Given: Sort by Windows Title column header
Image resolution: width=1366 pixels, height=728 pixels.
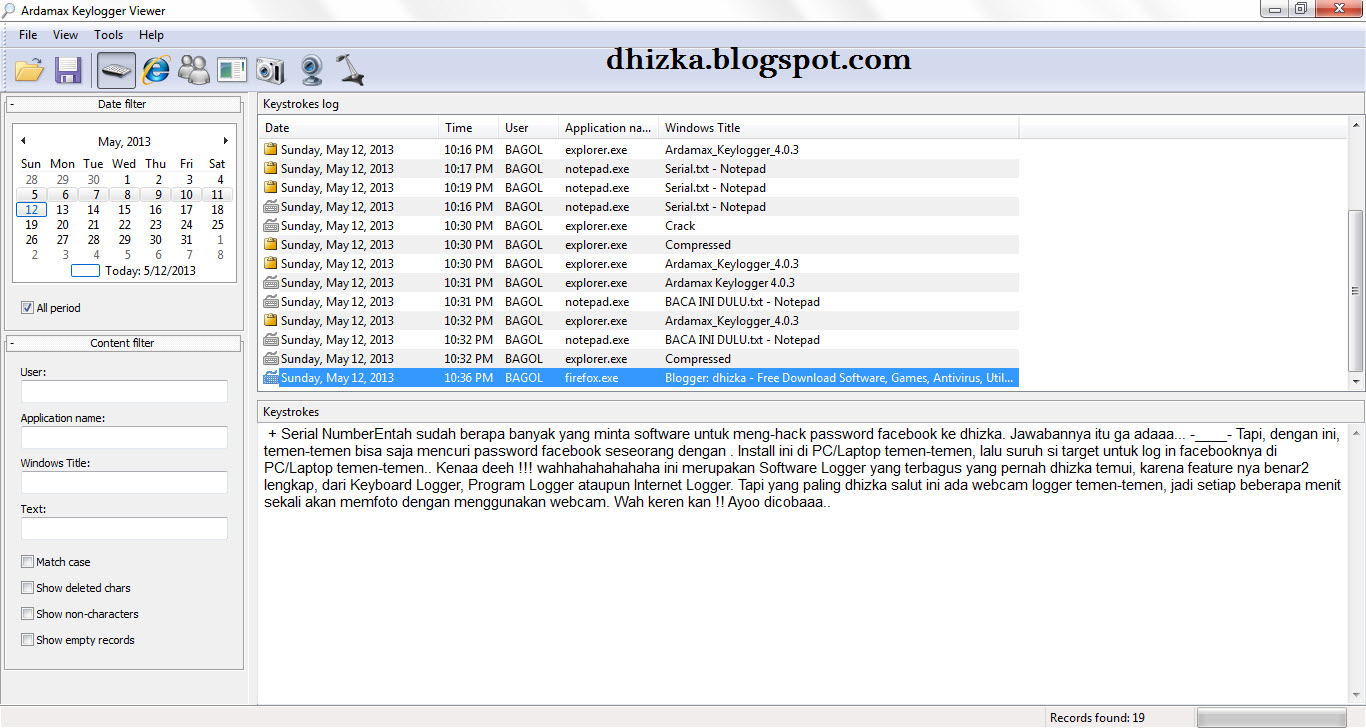Looking at the screenshot, I should [x=838, y=127].
